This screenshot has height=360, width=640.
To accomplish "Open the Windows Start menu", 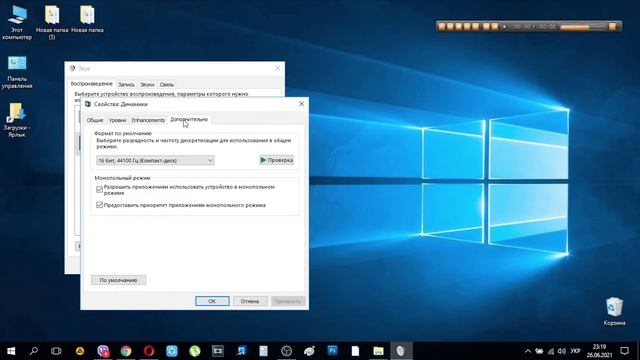I will [x=11, y=351].
